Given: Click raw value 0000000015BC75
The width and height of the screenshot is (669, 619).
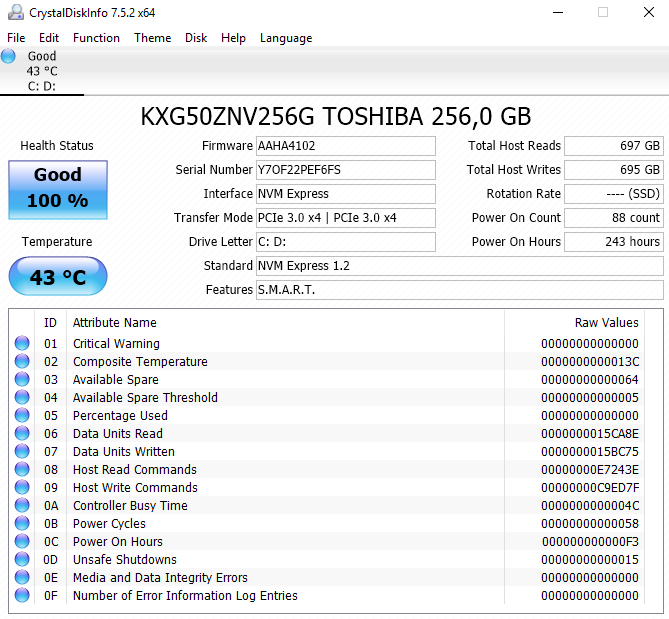Looking at the screenshot, I should coord(590,451).
